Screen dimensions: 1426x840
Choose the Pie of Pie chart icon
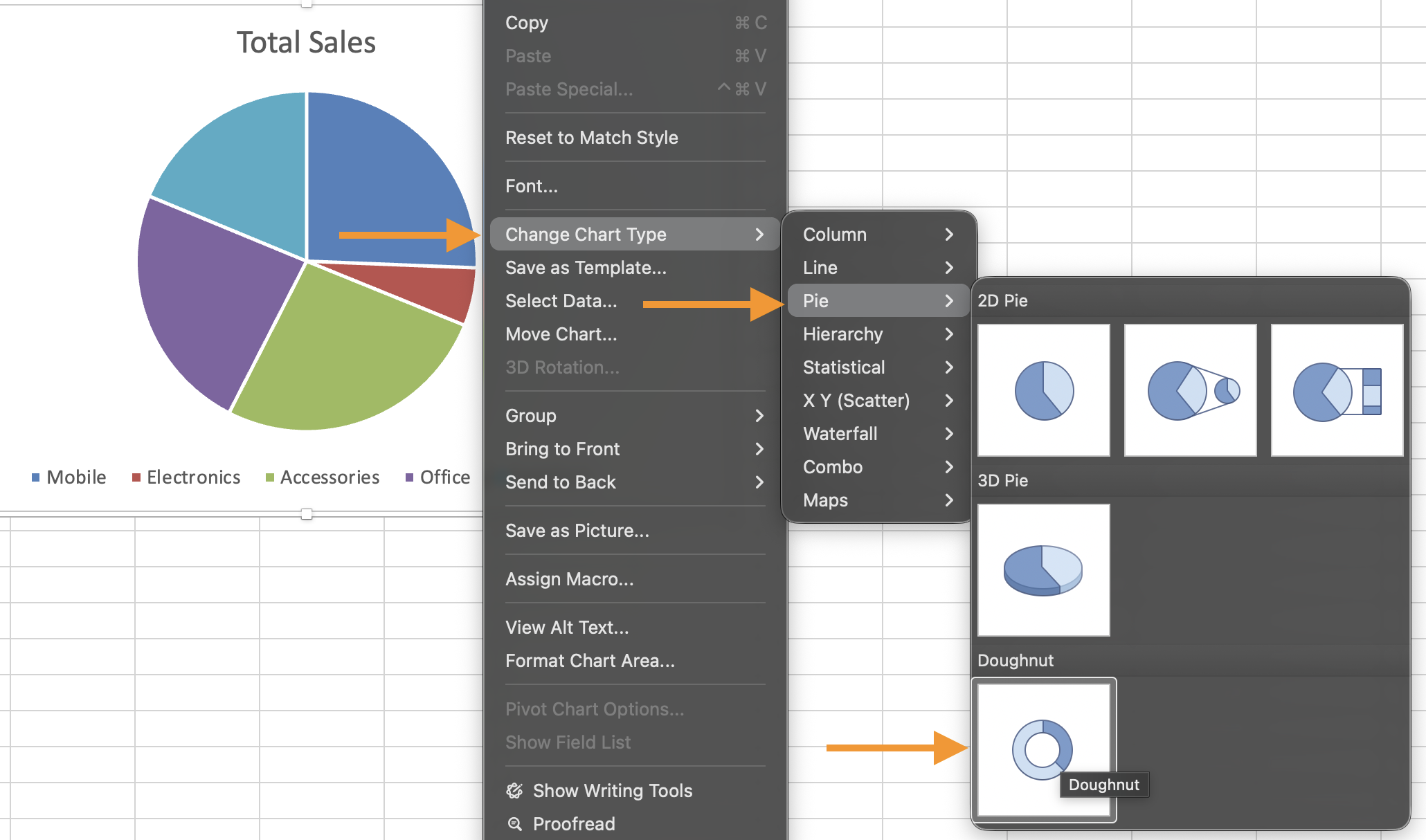click(1190, 390)
